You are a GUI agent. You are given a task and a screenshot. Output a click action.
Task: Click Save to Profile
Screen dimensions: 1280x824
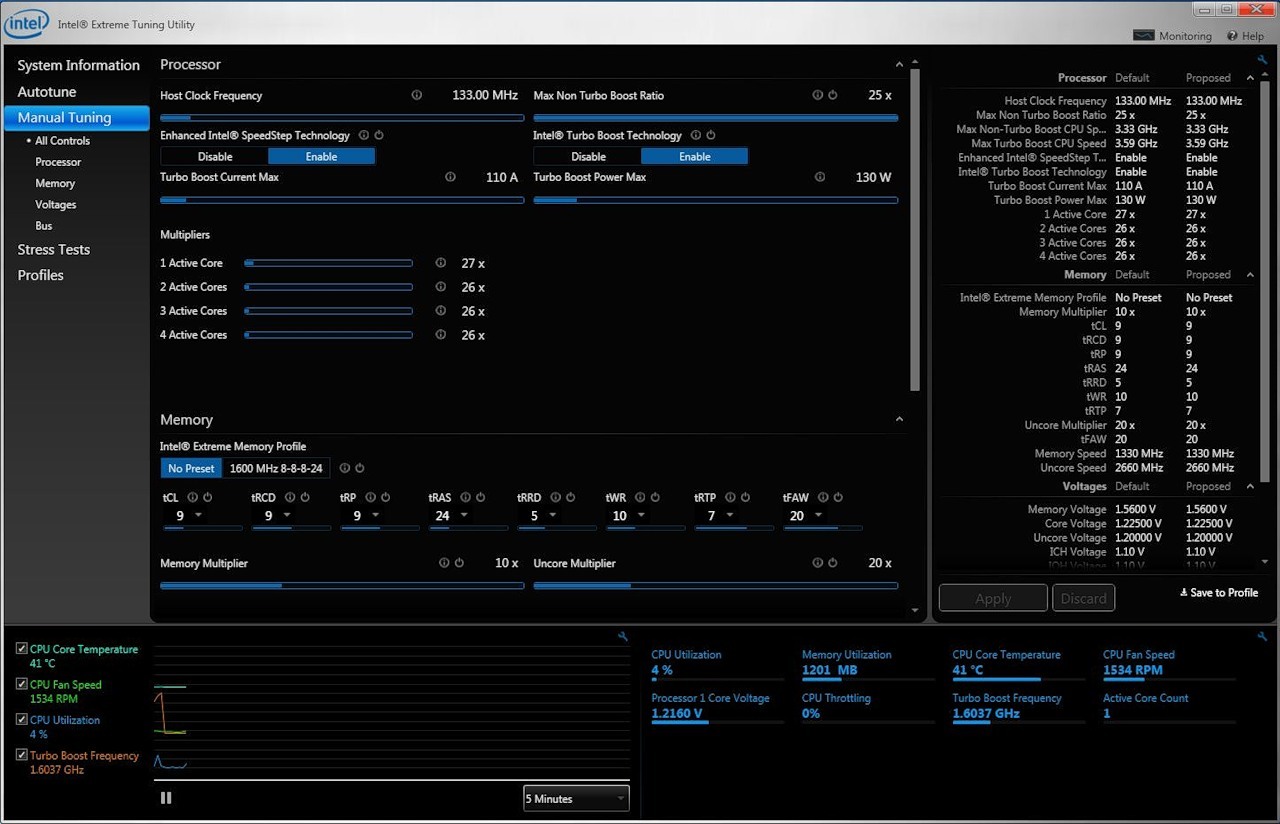(x=1219, y=593)
